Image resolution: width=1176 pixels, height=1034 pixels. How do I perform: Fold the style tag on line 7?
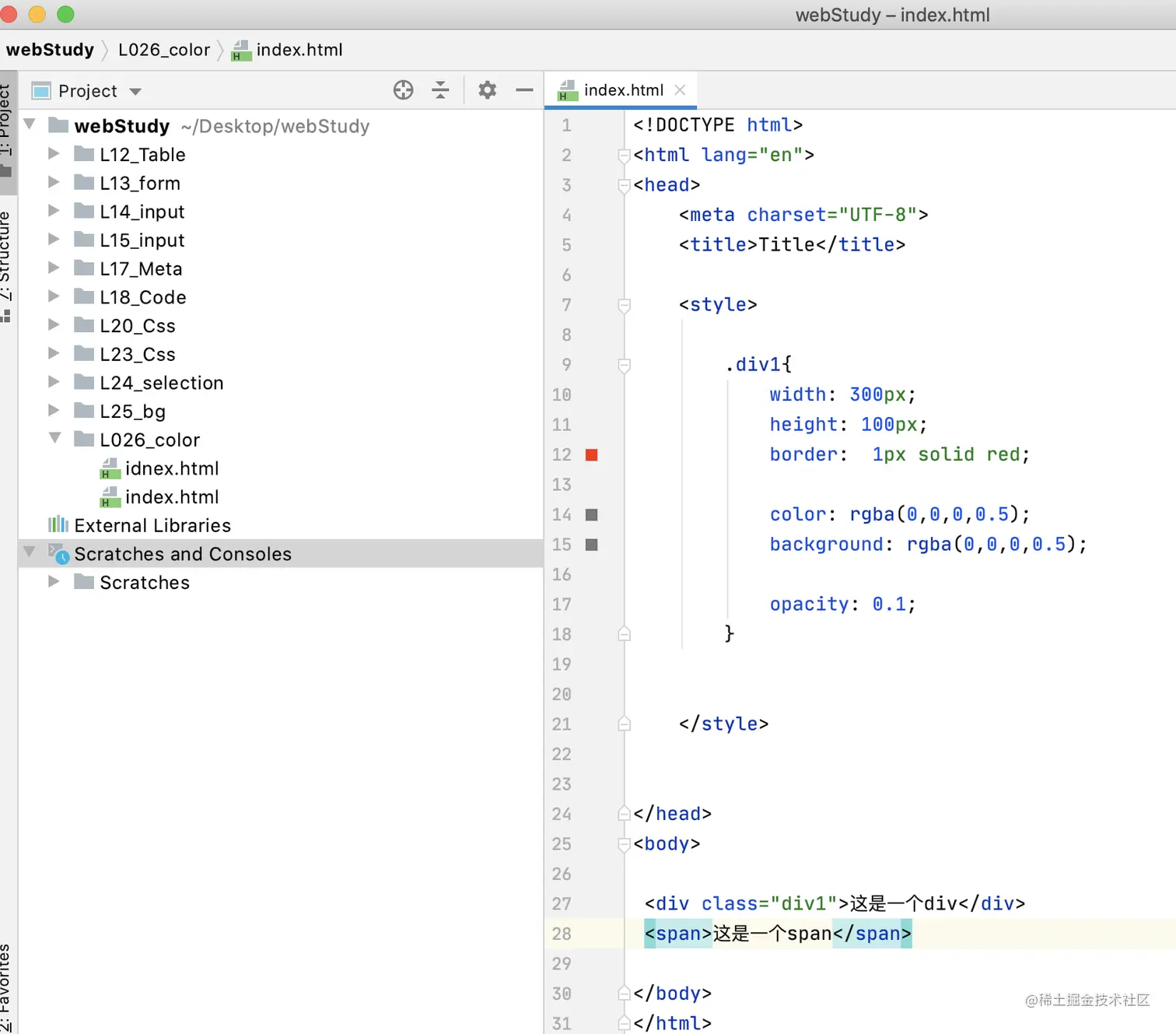pos(624,305)
